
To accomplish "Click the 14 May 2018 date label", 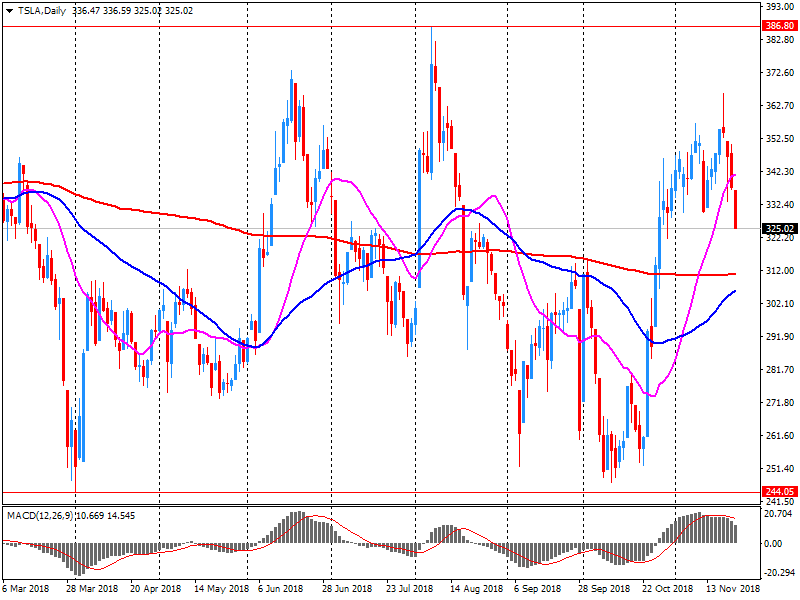I will click(x=221, y=588).
